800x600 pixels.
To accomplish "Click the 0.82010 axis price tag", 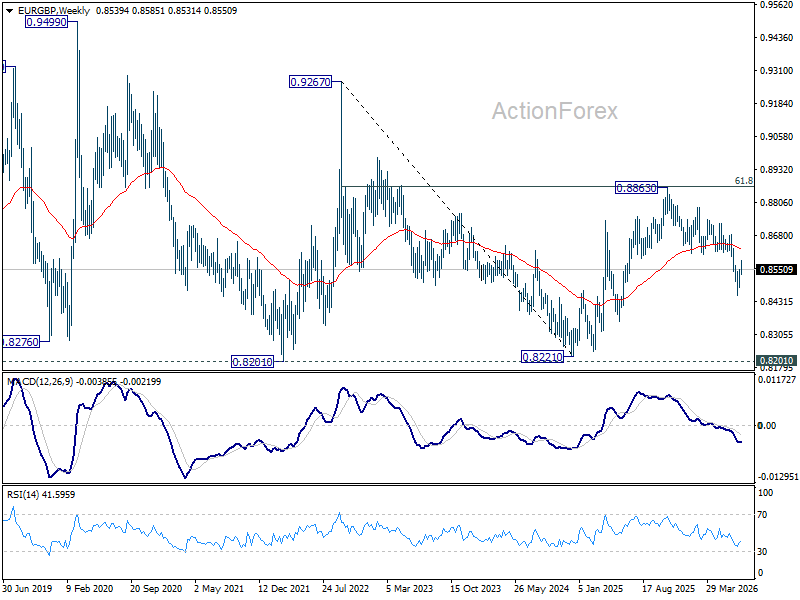I will point(777,361).
